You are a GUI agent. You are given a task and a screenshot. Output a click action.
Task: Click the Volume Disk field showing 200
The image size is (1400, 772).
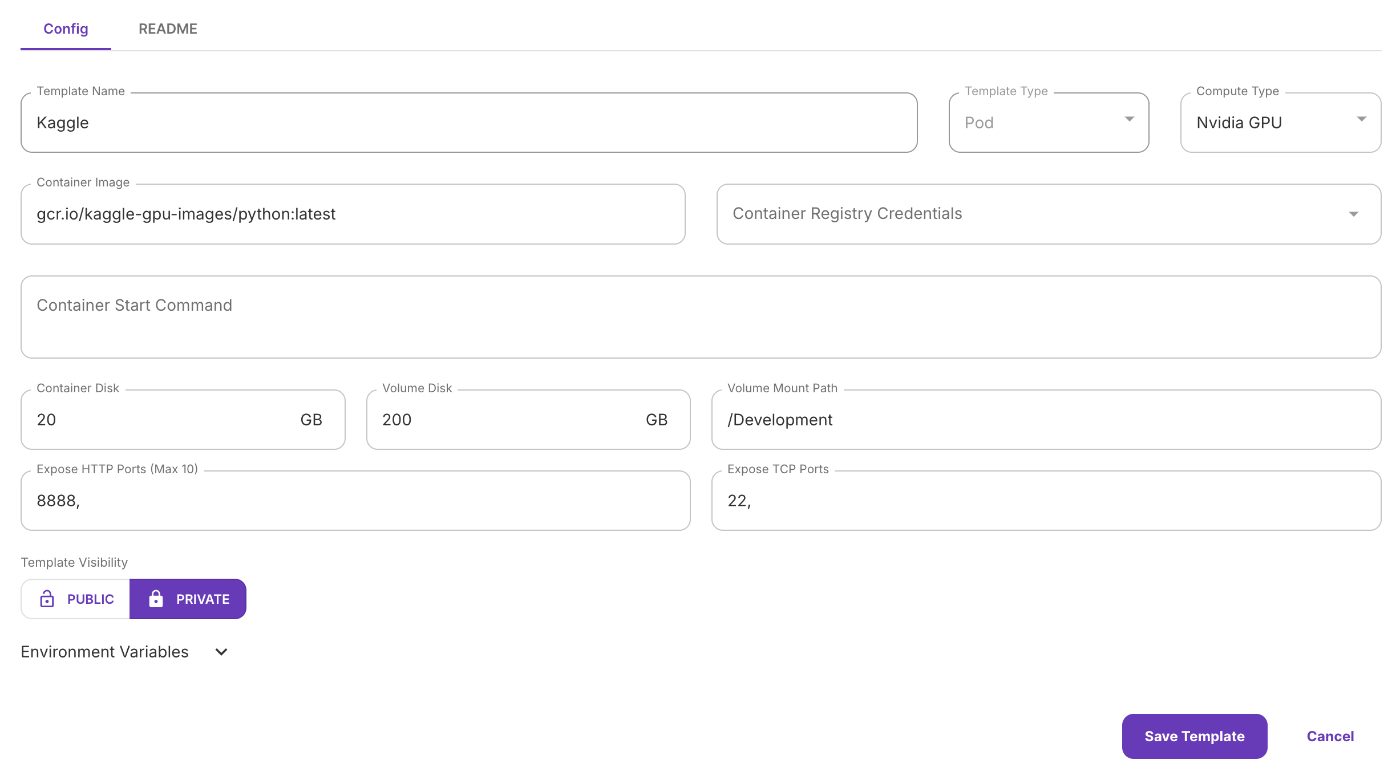click(528, 420)
